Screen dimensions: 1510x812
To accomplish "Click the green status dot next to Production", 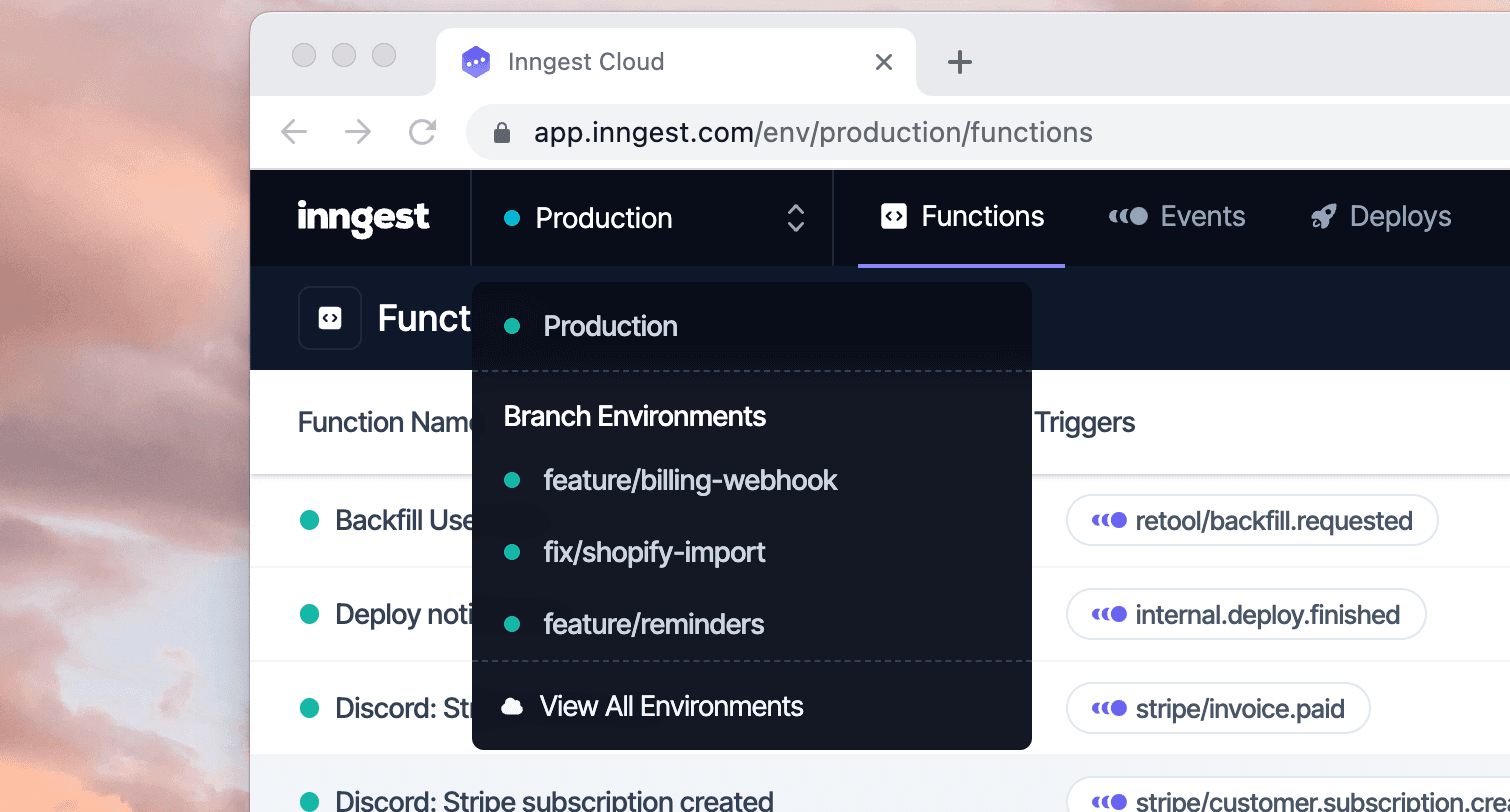I will click(514, 325).
